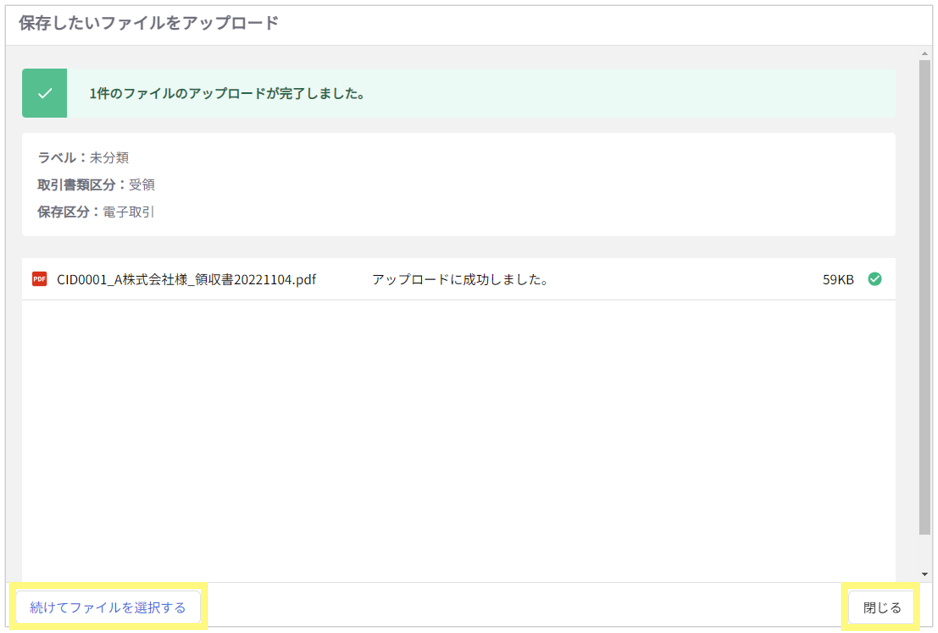Click the upload complete message banner
Viewport: 938px width, 633px height.
point(459,93)
